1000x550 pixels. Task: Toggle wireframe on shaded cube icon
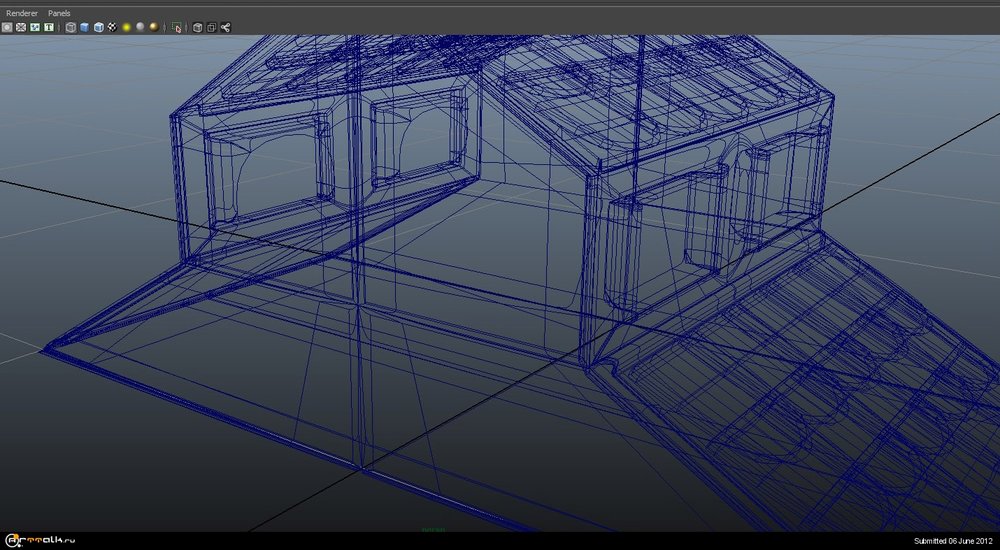click(x=99, y=28)
